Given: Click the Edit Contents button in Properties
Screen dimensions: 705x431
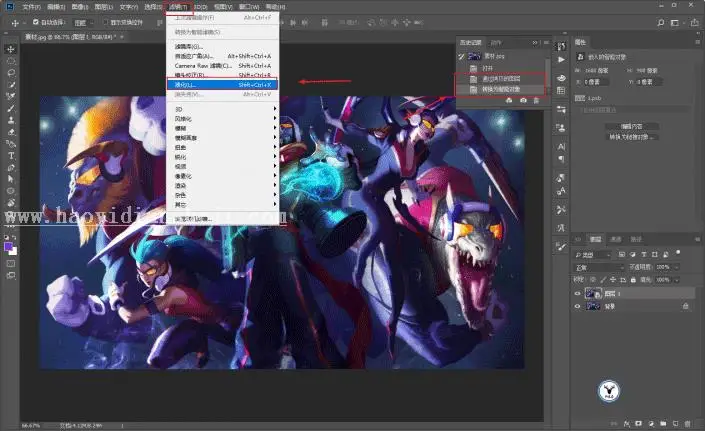Looking at the screenshot, I should 632,127.
